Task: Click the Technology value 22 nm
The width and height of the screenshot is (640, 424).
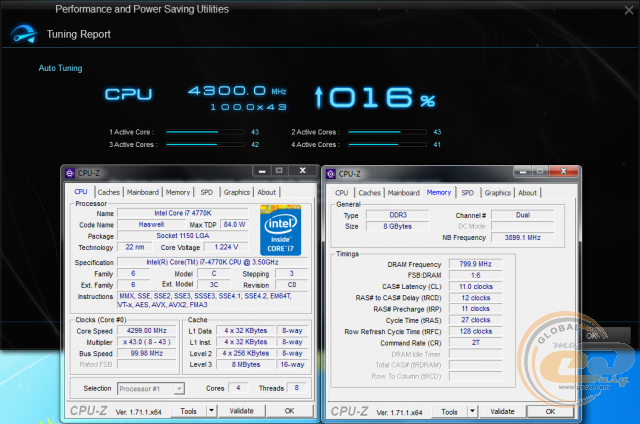Action: (x=135, y=247)
